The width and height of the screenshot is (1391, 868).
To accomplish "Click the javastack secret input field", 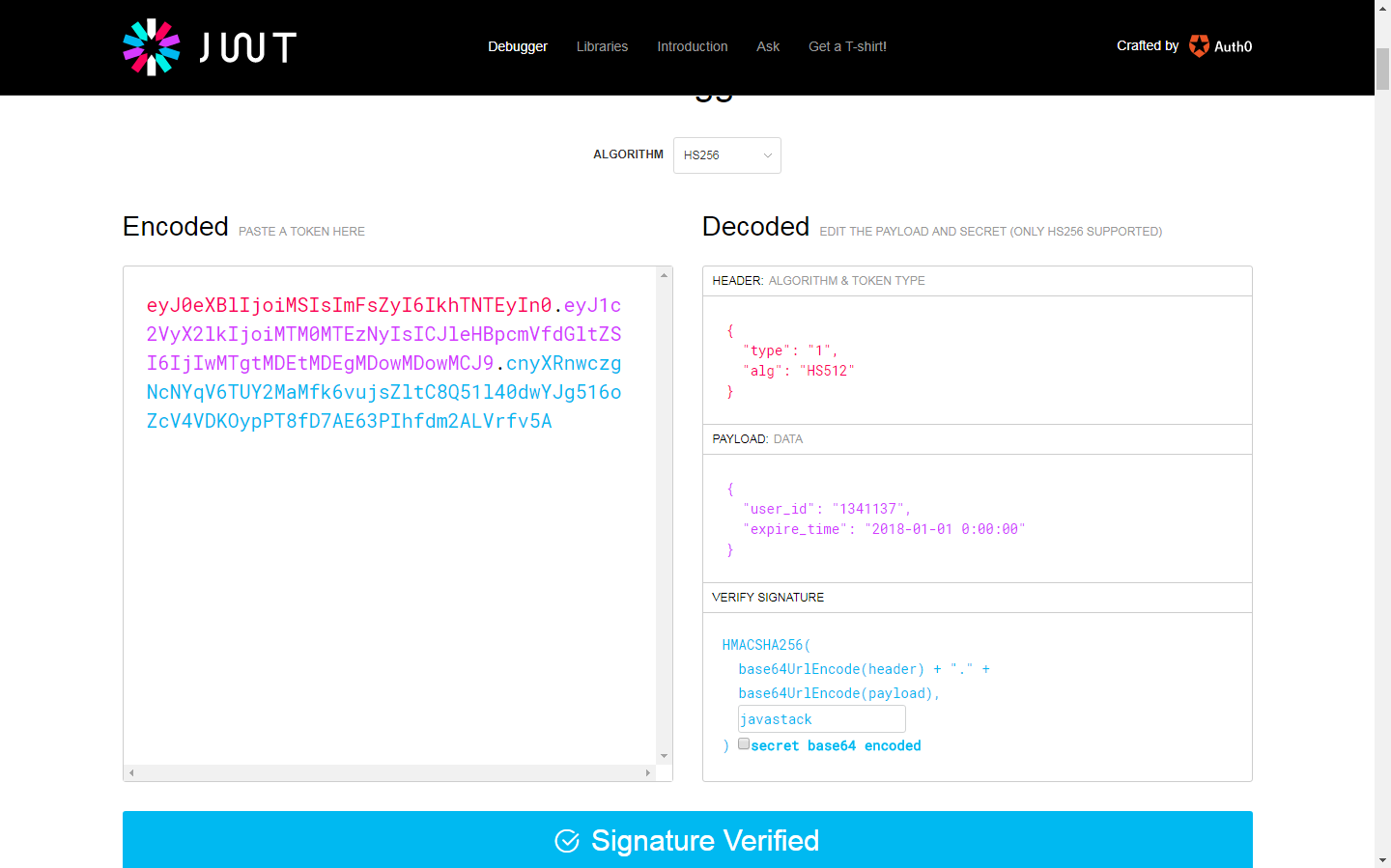I will point(821,719).
